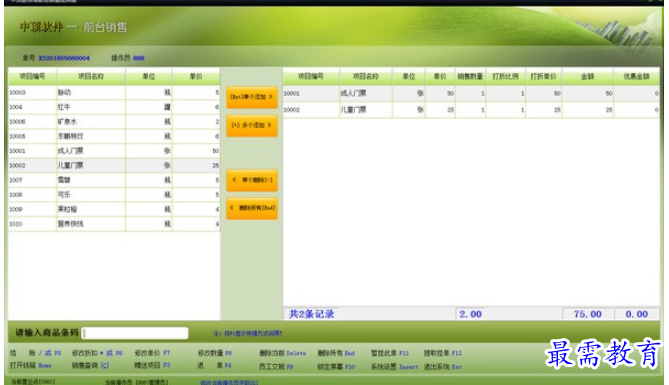Click the 修改数量 F8 shortcut
The width and height of the screenshot is (669, 385).
[x=215, y=353]
